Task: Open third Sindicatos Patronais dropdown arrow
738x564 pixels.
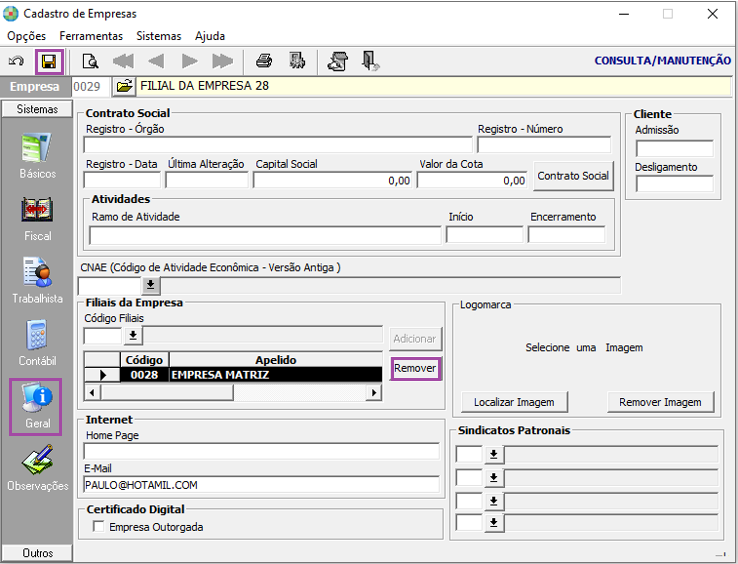Action: (494, 501)
